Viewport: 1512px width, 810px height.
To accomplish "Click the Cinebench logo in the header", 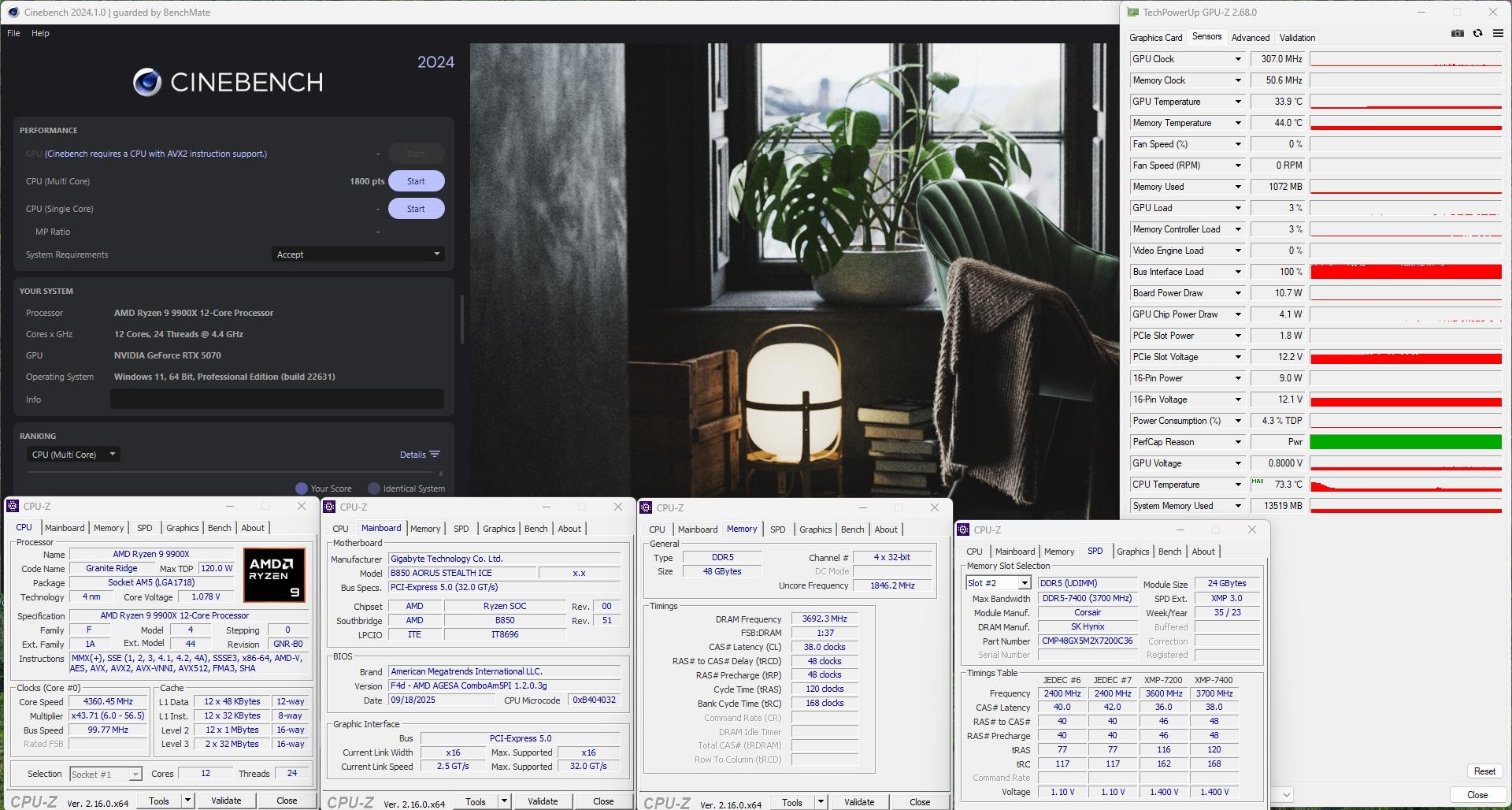I will (147, 82).
